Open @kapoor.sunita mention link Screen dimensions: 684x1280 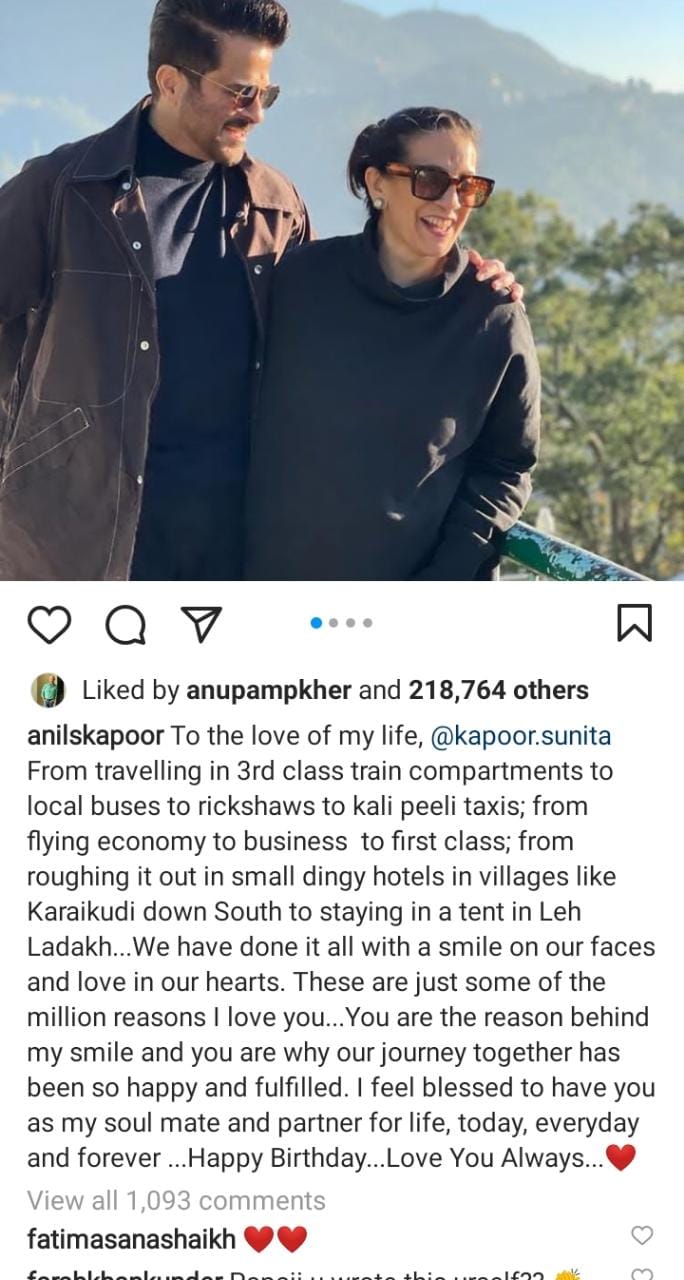click(x=520, y=737)
